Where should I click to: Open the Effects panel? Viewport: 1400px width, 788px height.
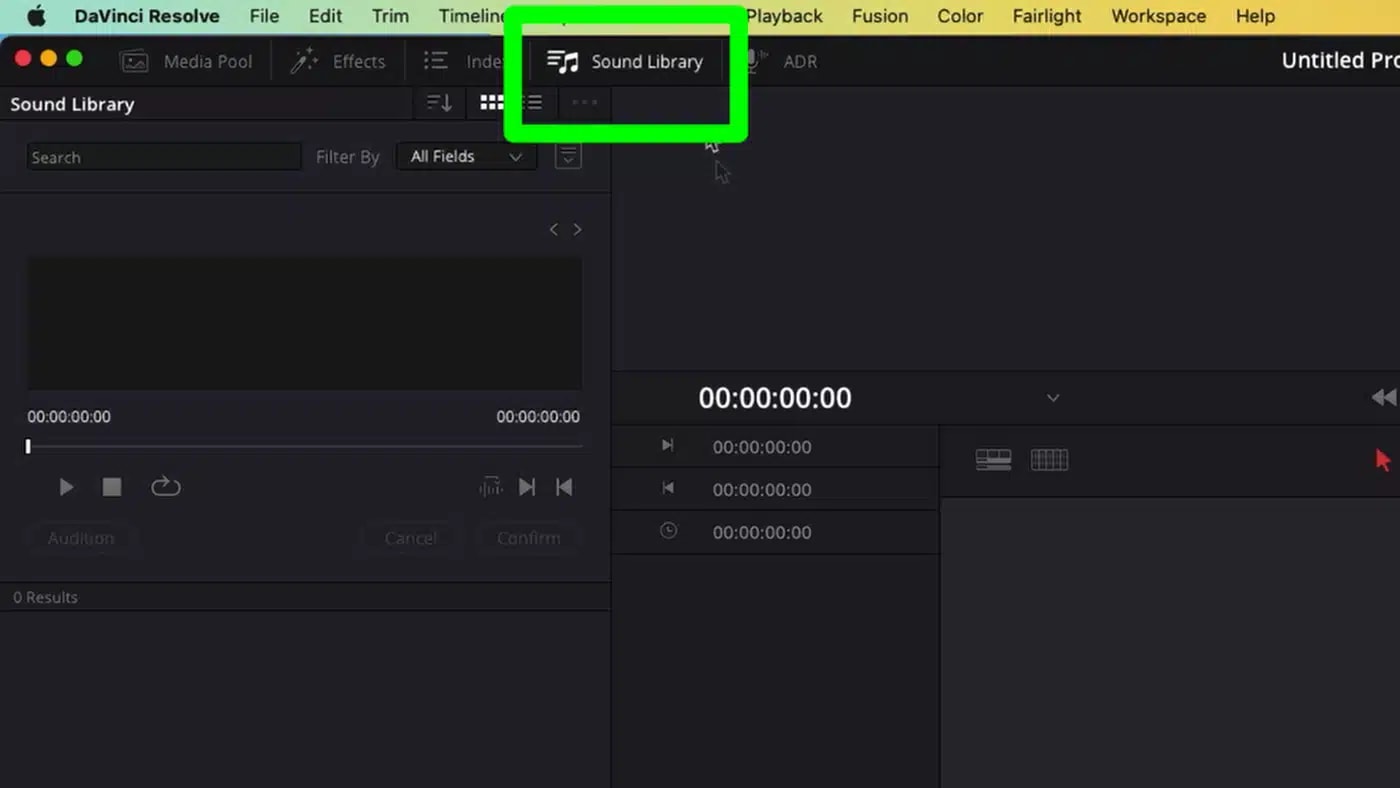pos(338,61)
